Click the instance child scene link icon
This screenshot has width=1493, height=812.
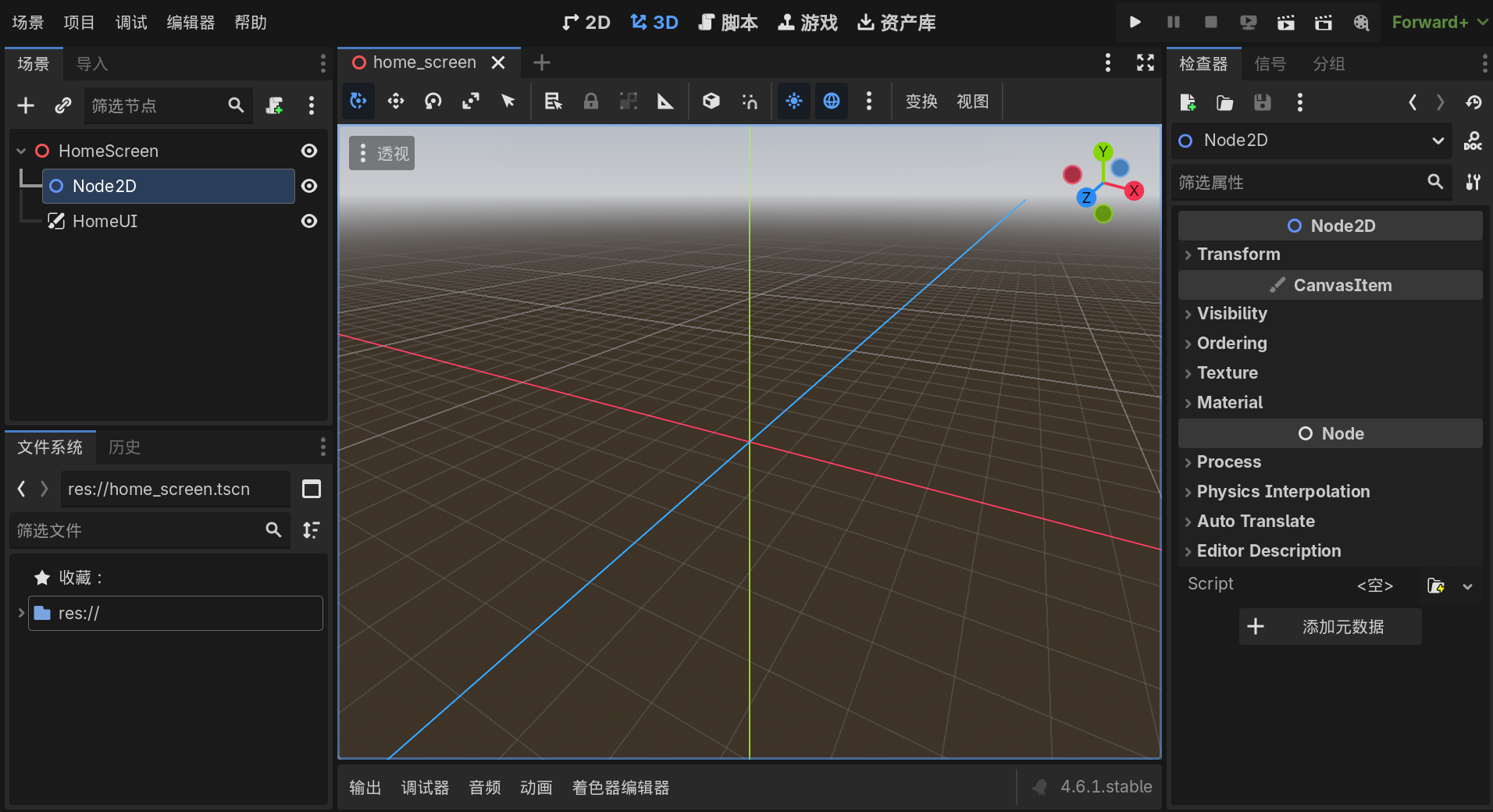63,105
